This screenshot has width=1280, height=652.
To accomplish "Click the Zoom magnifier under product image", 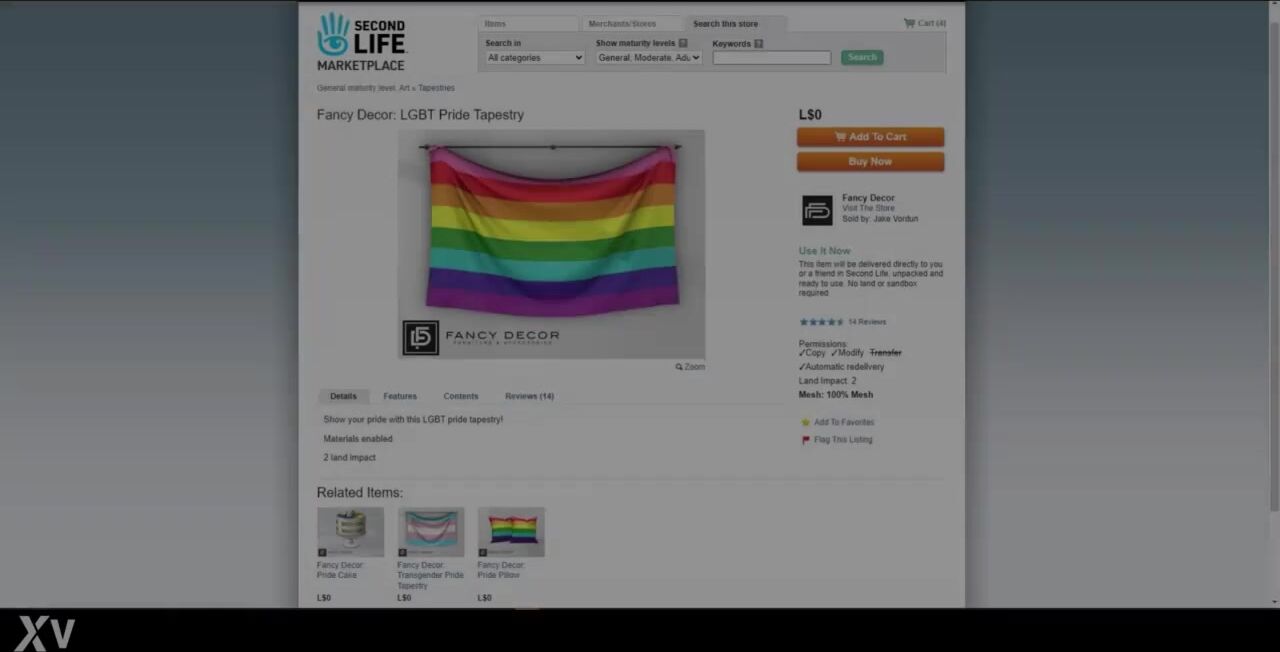I will [x=679, y=367].
